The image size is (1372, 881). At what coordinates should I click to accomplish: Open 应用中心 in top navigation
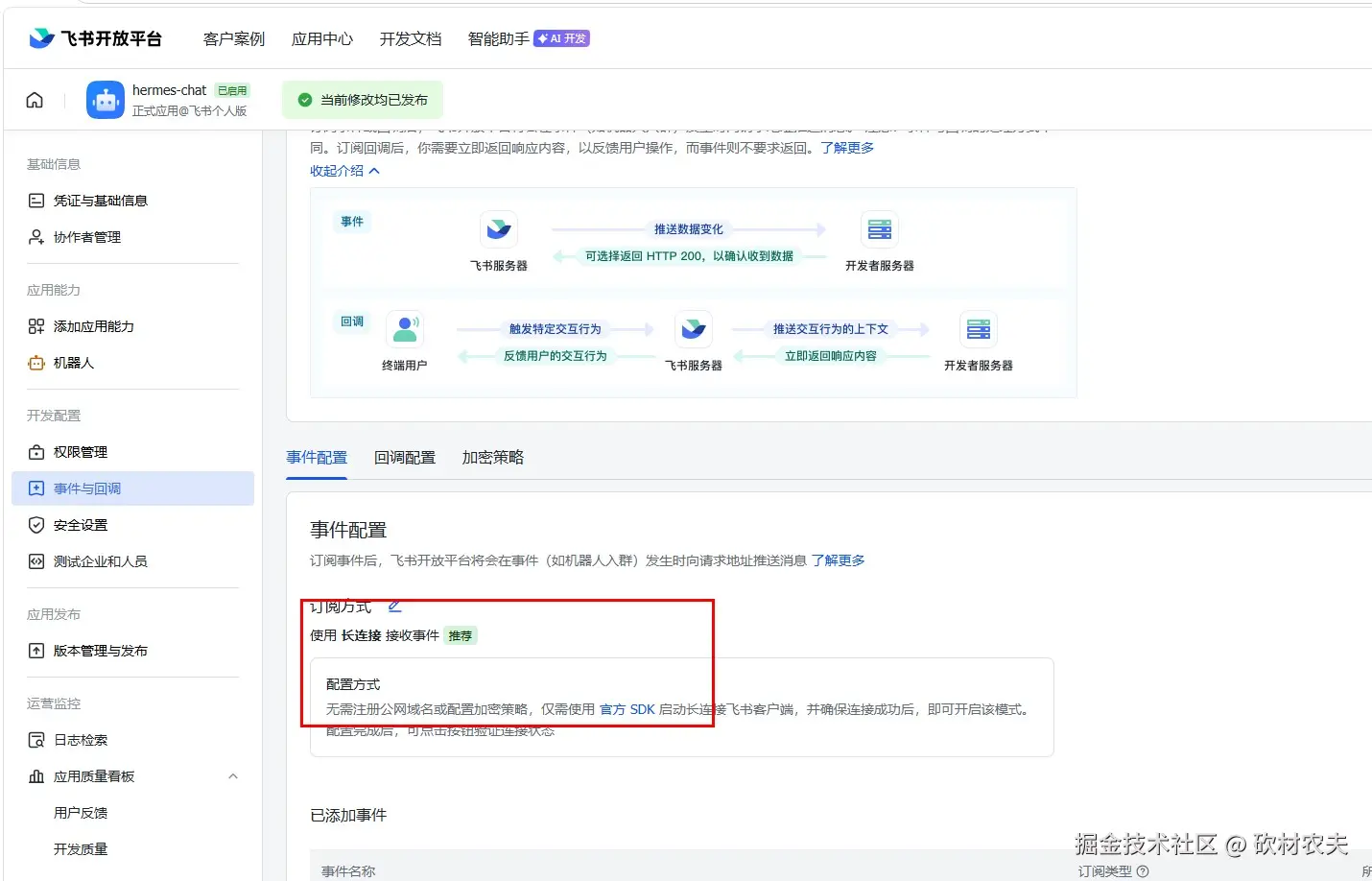point(322,39)
